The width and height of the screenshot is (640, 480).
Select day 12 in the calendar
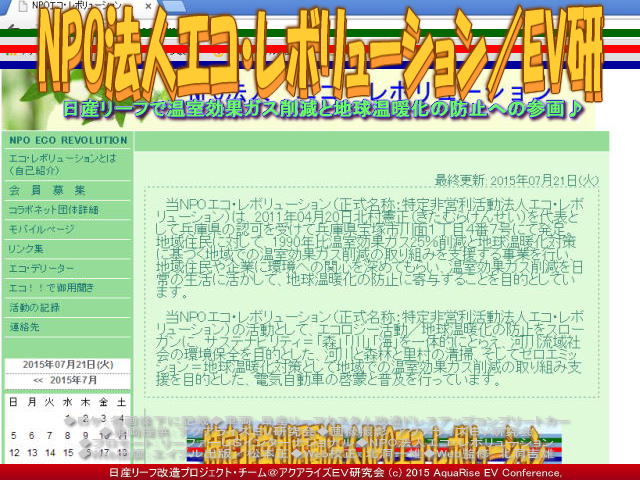tap(14, 453)
